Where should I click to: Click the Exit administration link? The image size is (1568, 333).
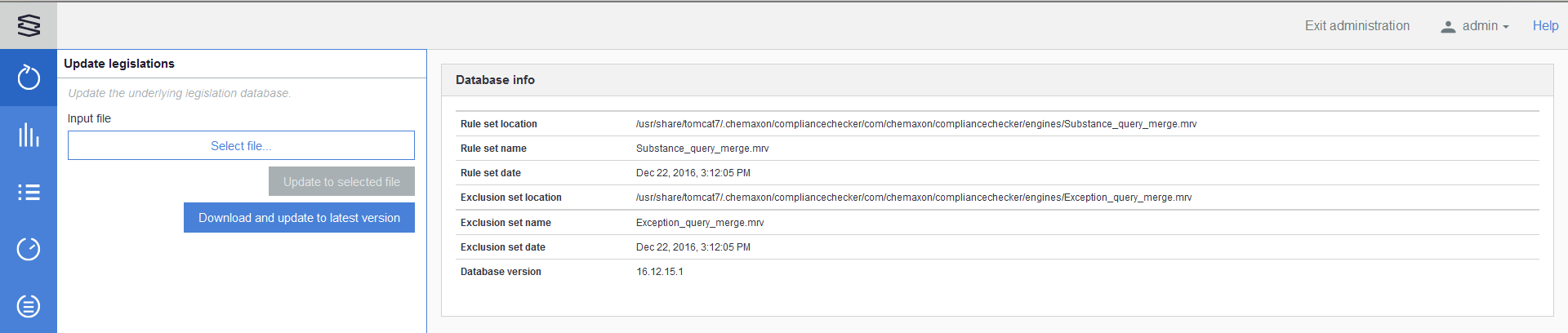[x=1356, y=26]
